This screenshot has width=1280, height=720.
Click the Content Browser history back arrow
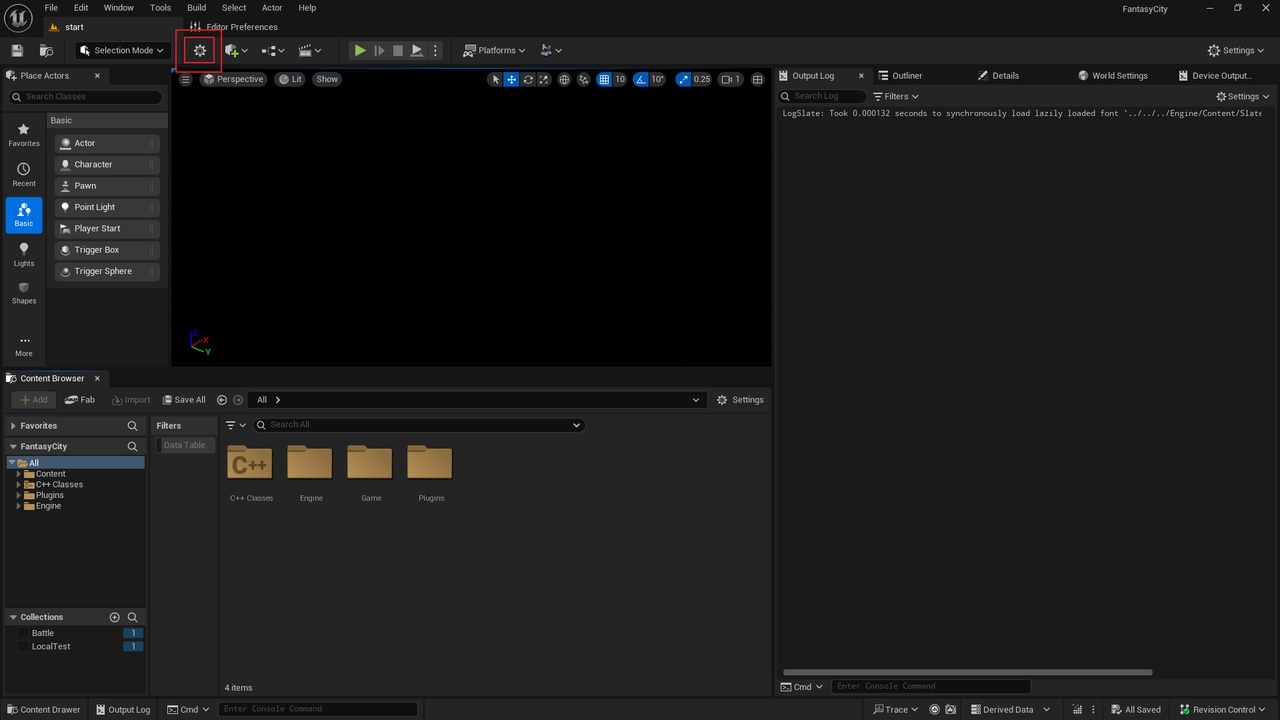tap(222, 400)
